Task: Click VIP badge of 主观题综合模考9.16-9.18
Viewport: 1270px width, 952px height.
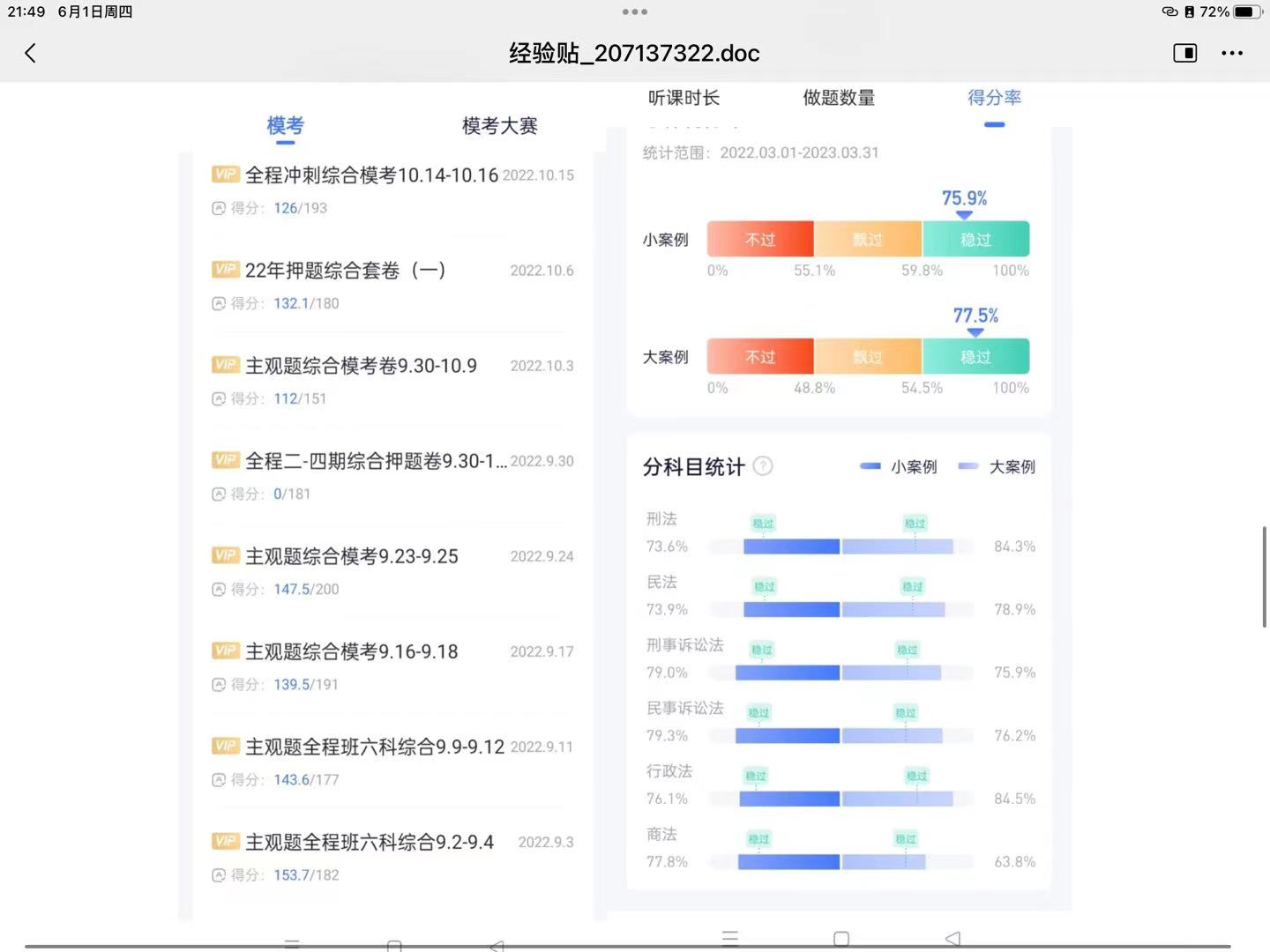Action: point(226,650)
